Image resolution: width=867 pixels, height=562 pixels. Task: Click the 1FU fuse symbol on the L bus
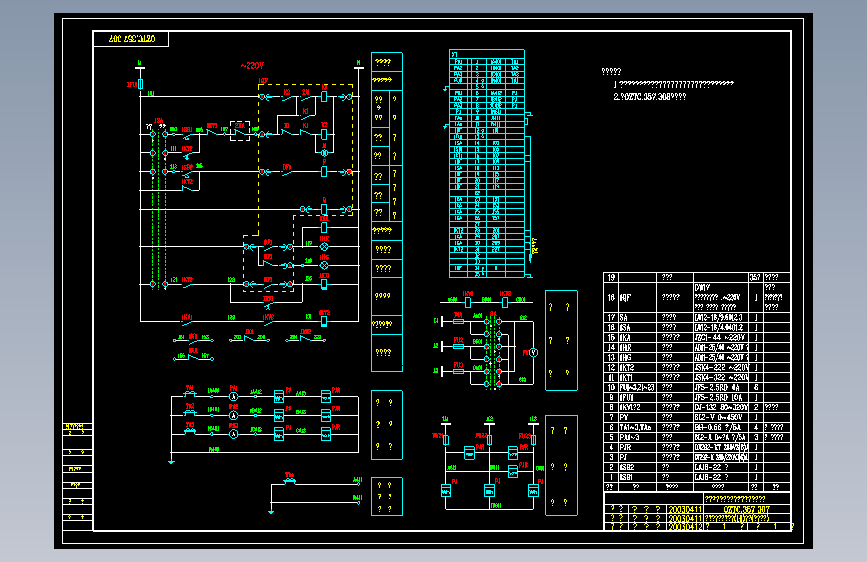coord(140,84)
